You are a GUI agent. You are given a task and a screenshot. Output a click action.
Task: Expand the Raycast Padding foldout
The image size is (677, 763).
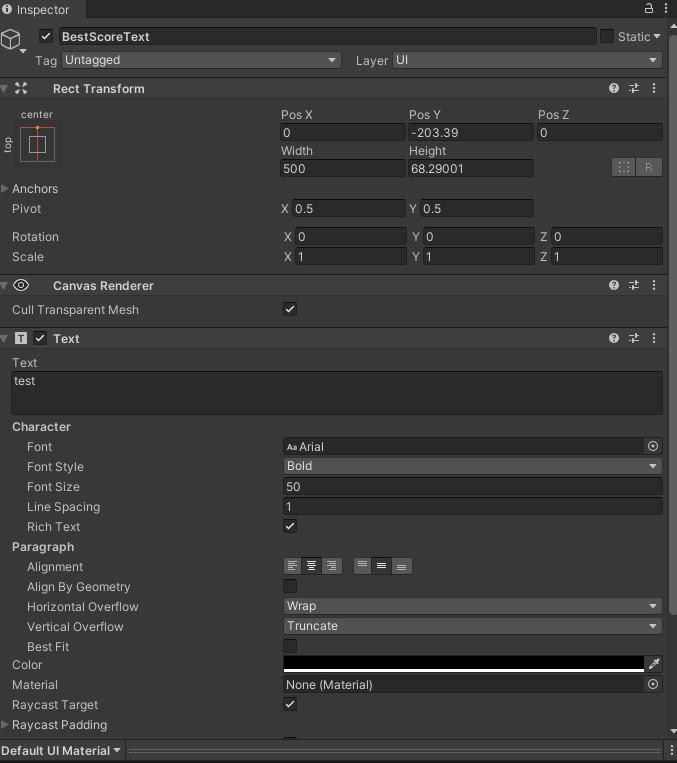(5, 725)
